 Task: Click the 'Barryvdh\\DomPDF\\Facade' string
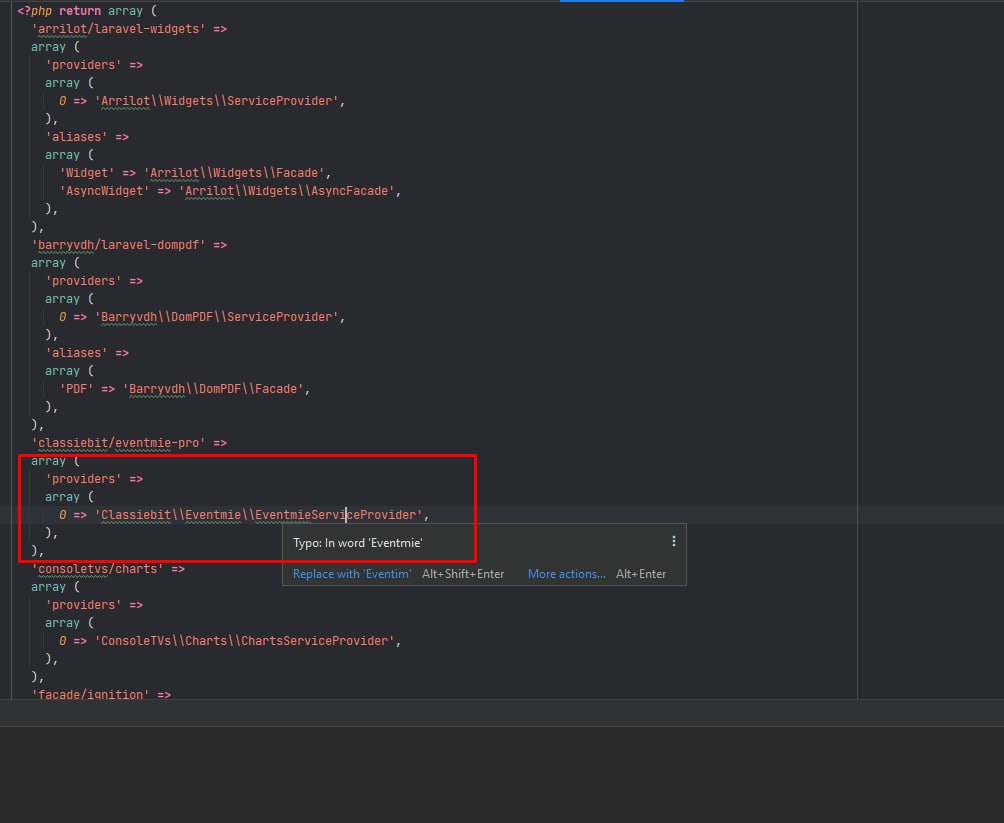coord(213,389)
